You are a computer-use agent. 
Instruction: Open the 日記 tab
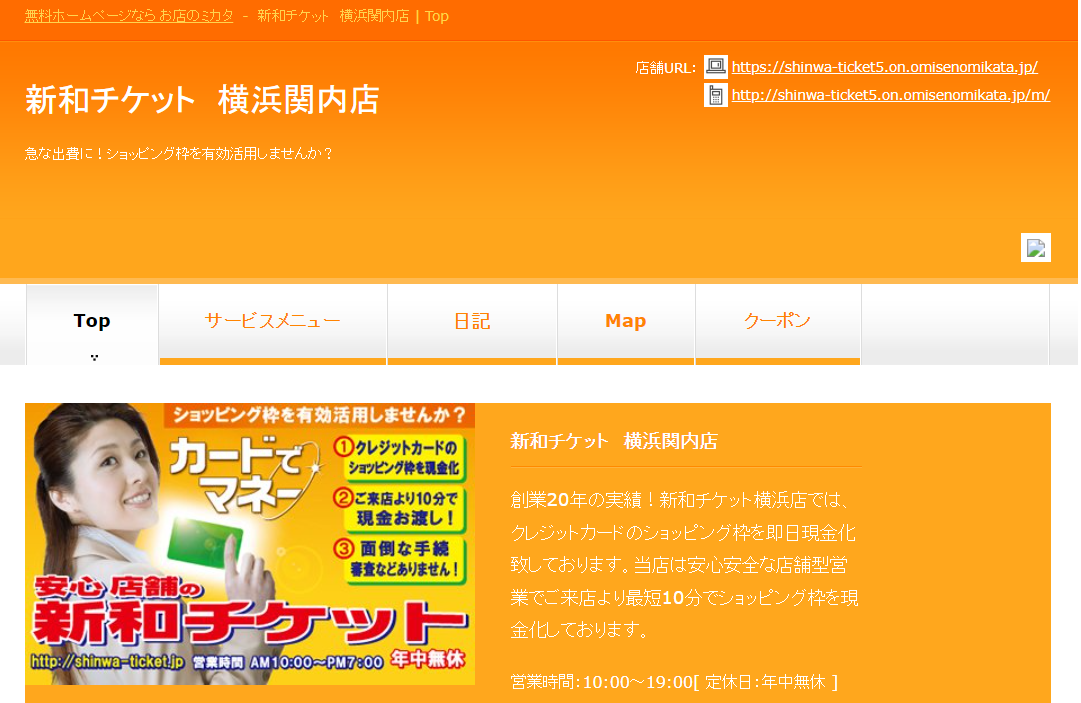click(471, 319)
